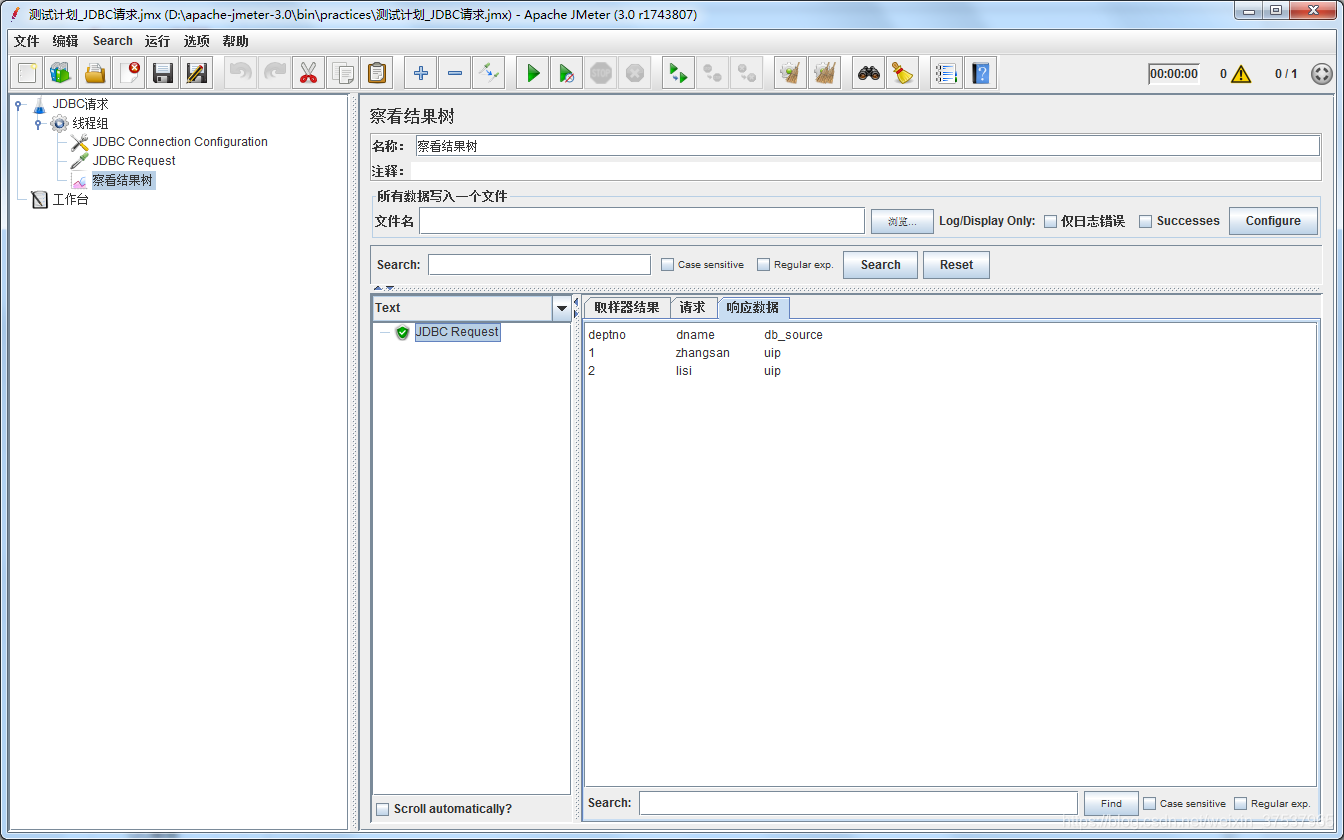
Task: Click the Stop sign icon
Action: pos(601,73)
